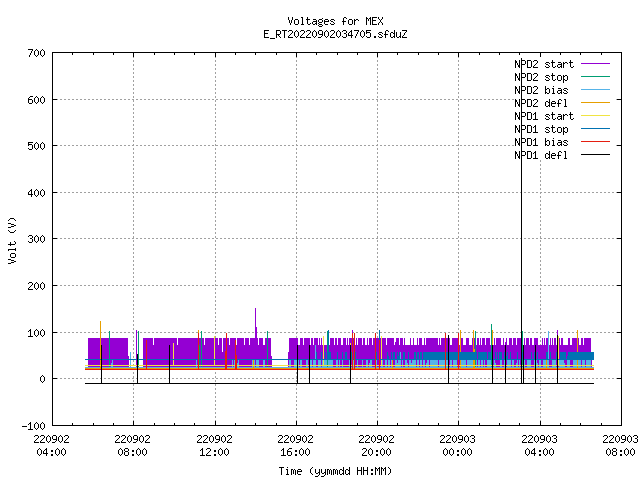The height and width of the screenshot is (480, 640).
Task: Click the '220902 12:00' x-axis tick label
Action: 214,446
